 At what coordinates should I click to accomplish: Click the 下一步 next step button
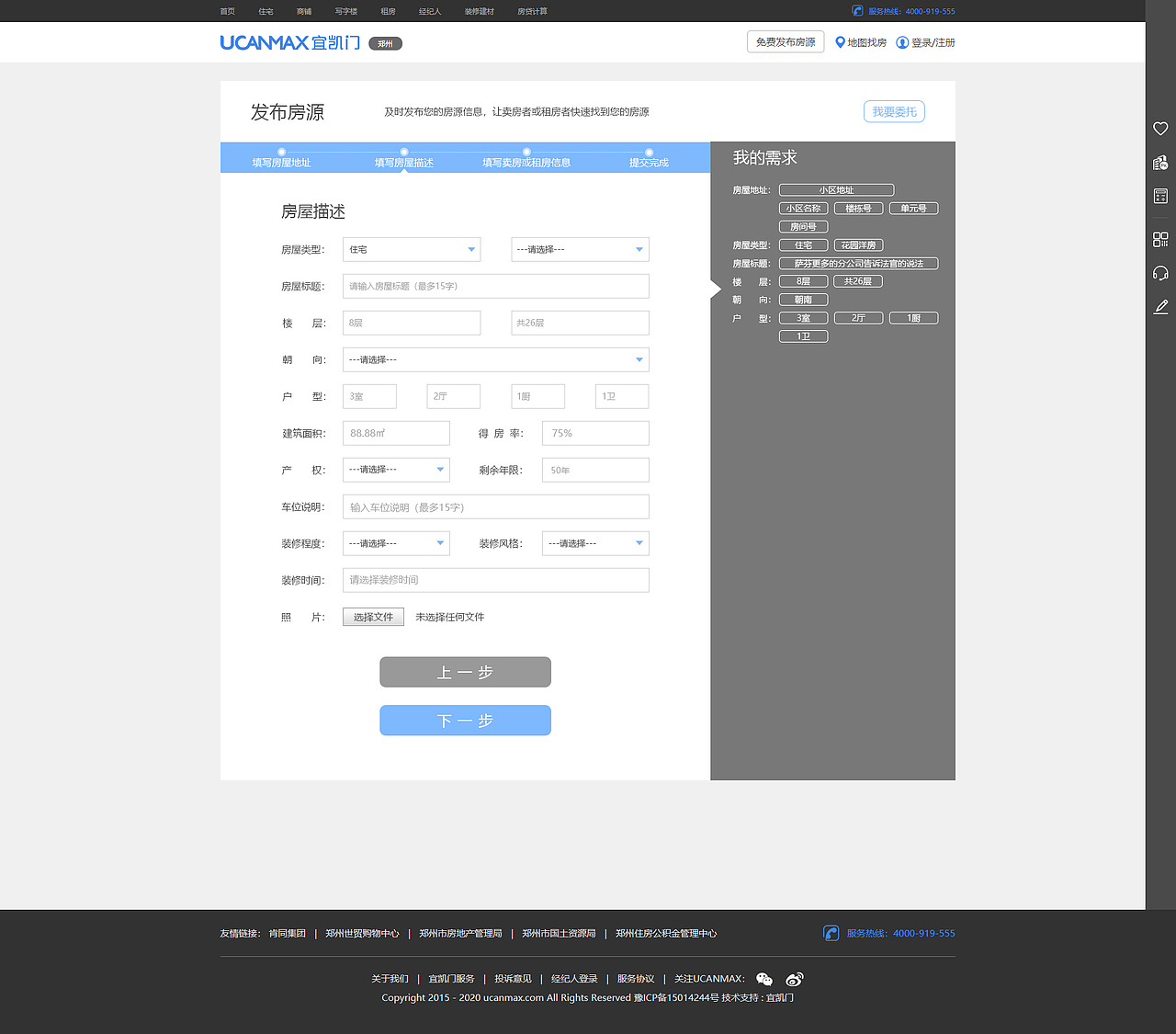pos(465,721)
